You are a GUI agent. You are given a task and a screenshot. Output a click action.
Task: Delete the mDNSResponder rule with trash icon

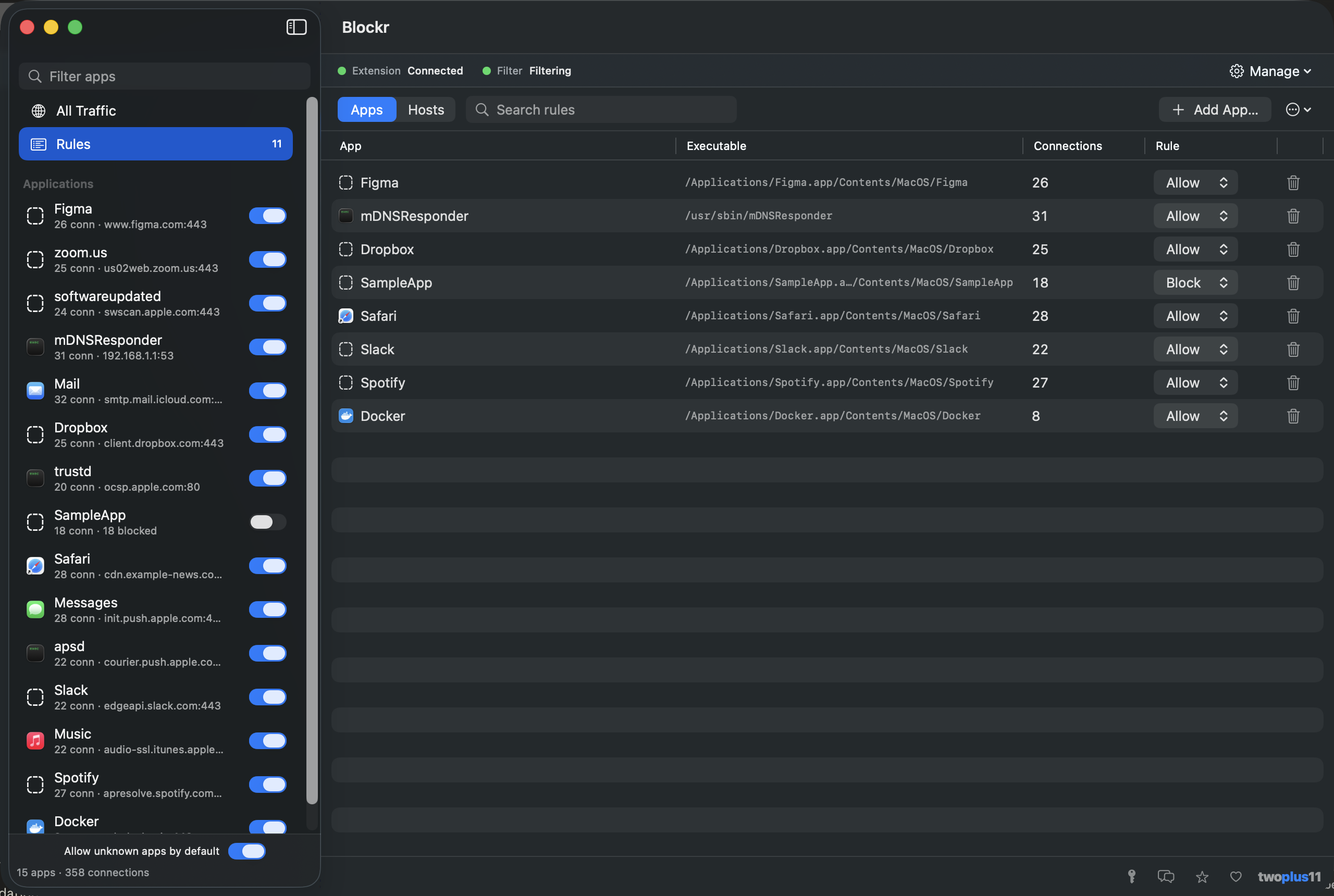[x=1293, y=216]
